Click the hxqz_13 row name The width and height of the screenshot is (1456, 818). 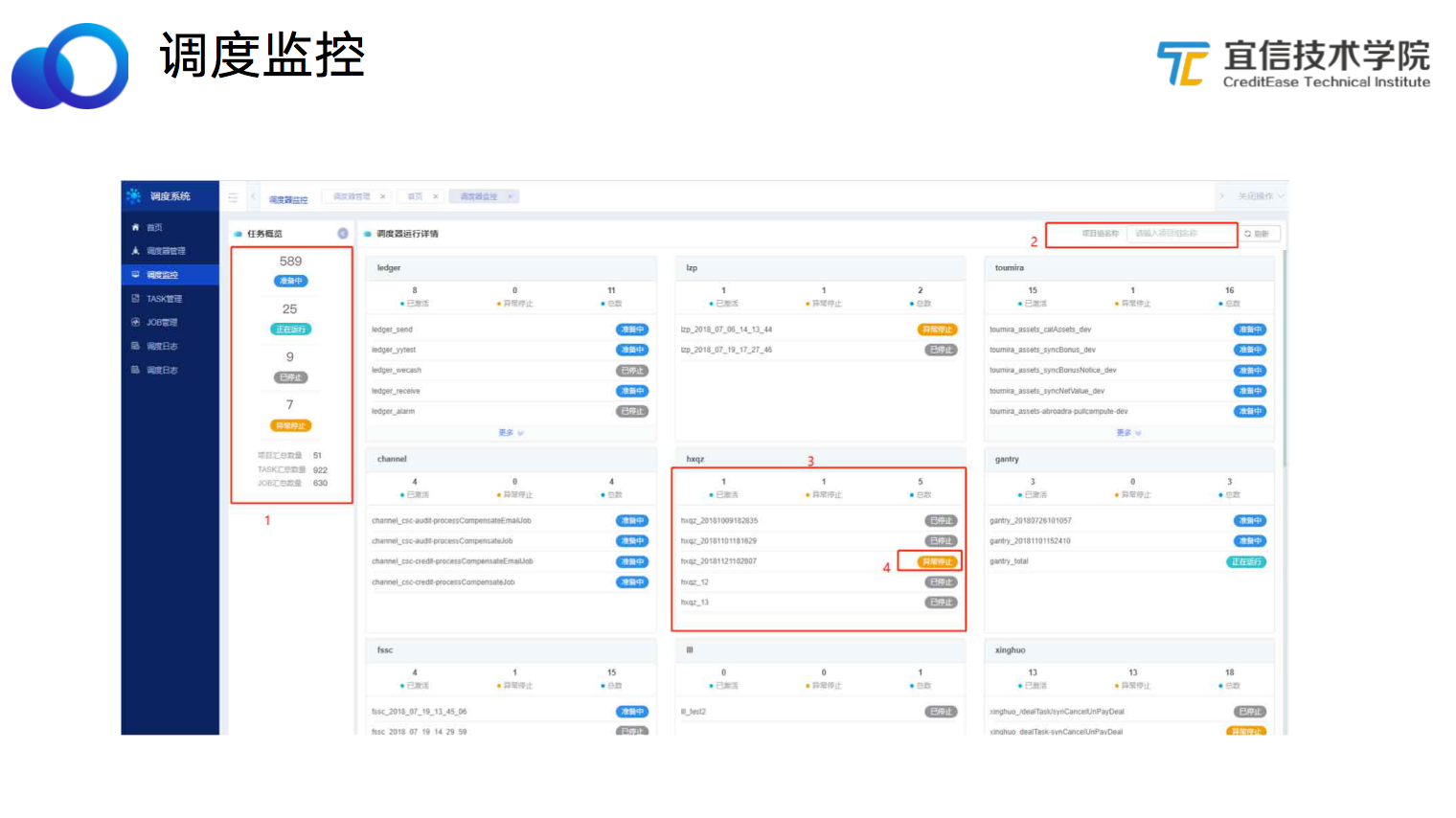point(694,602)
